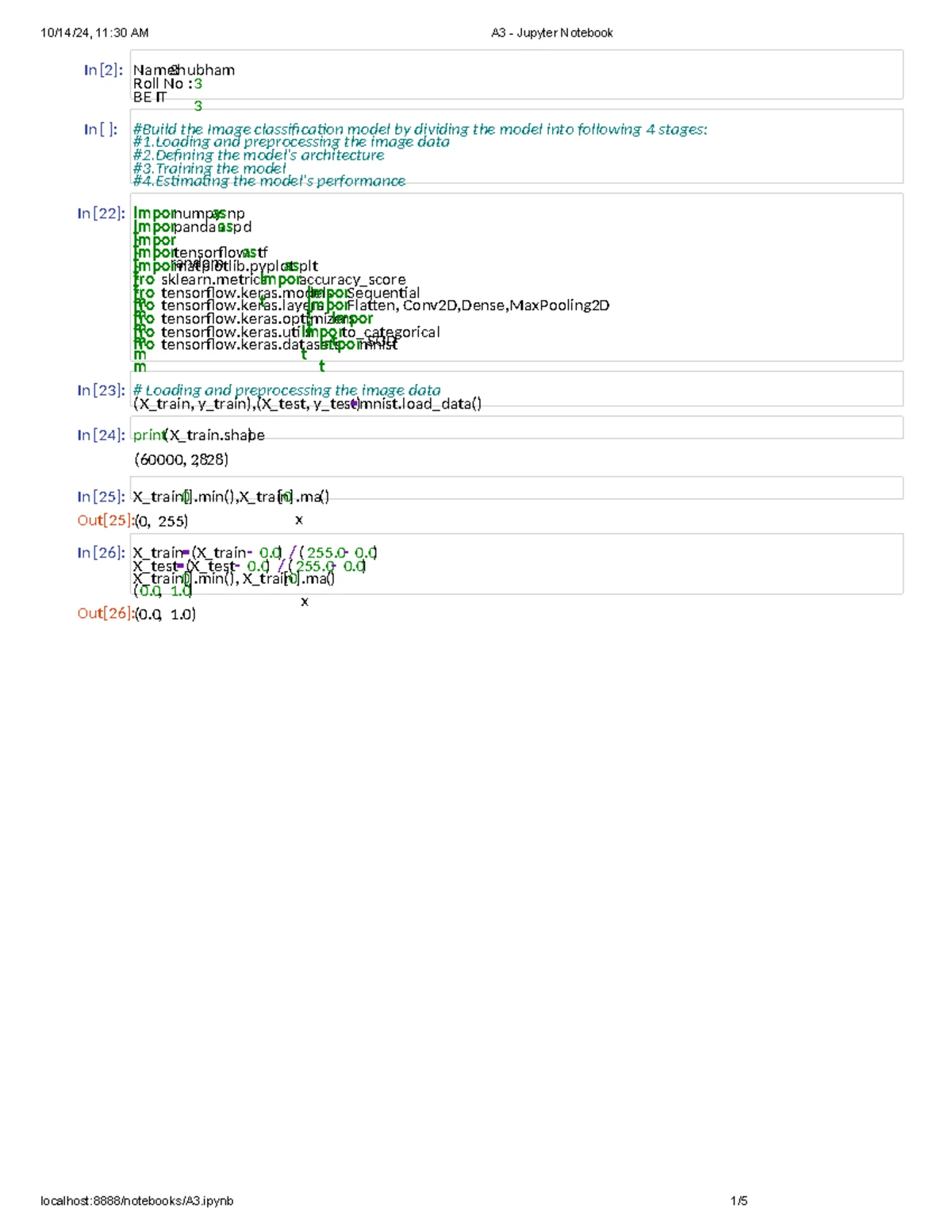
Task: Click the line importing Flatten, Conv2D, Dense, MaxPooling2D
Action: click(371, 305)
